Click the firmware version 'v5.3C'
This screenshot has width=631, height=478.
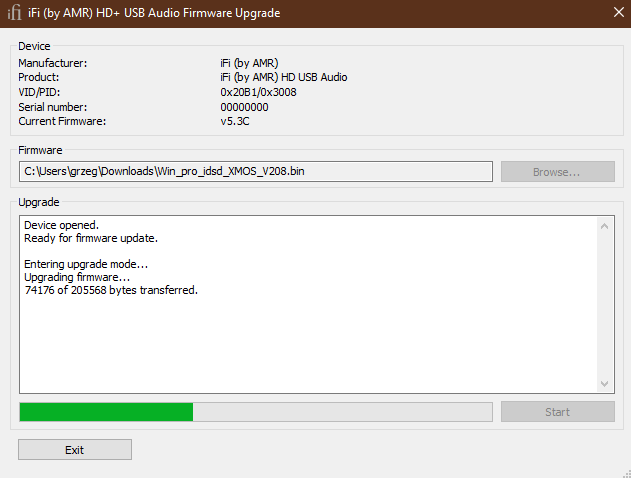click(x=235, y=121)
